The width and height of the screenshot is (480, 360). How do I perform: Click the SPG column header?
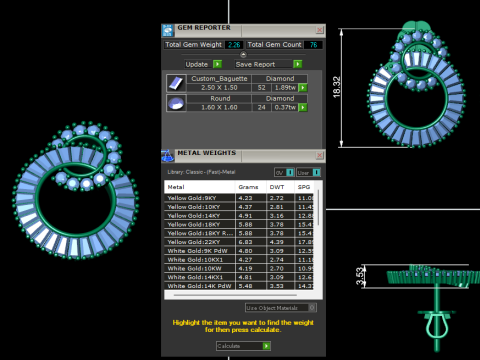[304, 187]
